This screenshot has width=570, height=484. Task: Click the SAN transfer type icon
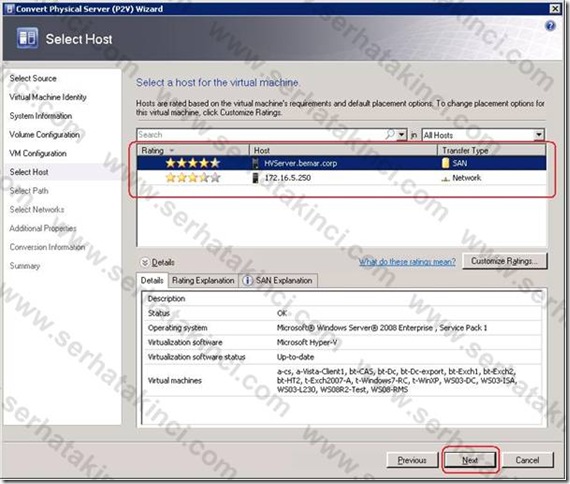point(445,163)
